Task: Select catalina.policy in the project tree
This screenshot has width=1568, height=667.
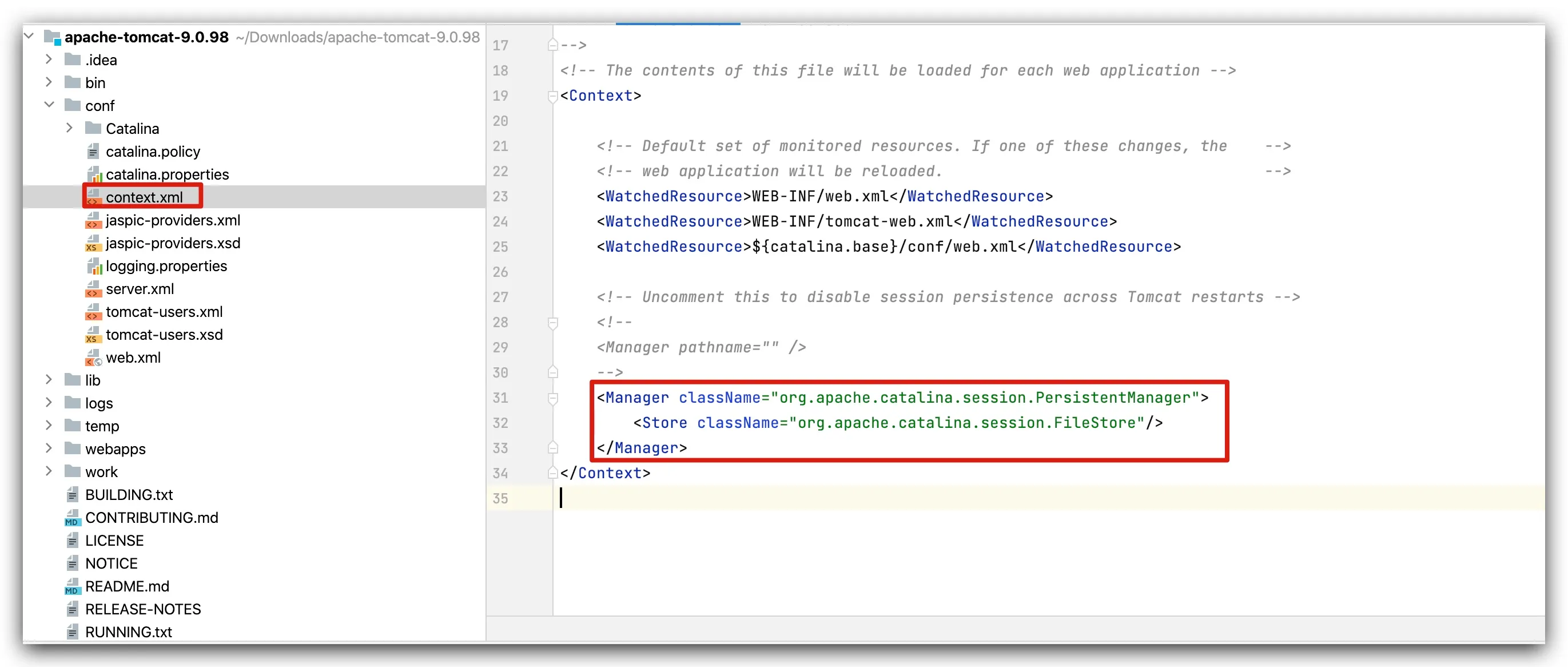Action: pyautogui.click(x=153, y=150)
